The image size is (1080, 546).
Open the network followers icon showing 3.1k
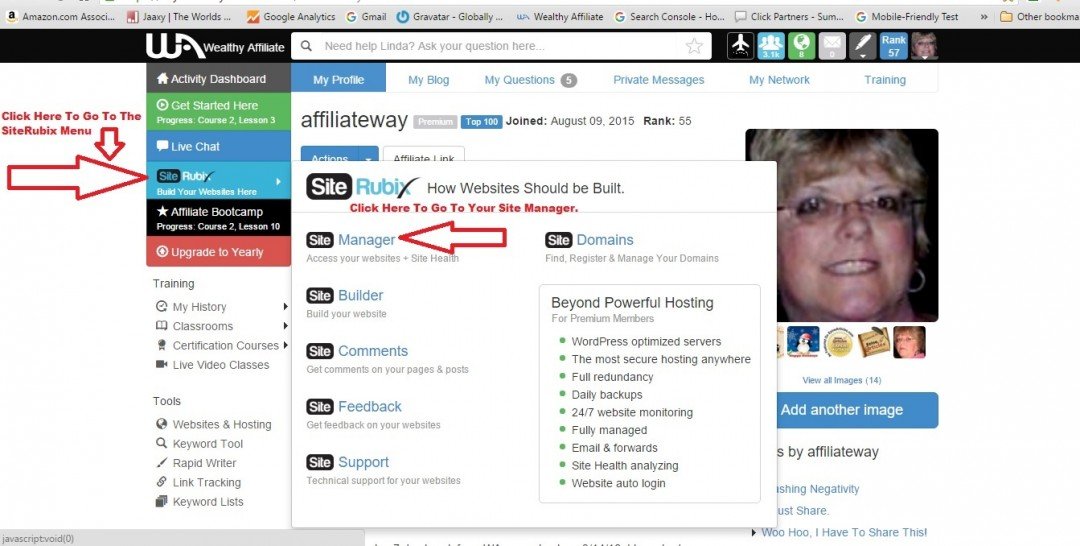(x=771, y=46)
